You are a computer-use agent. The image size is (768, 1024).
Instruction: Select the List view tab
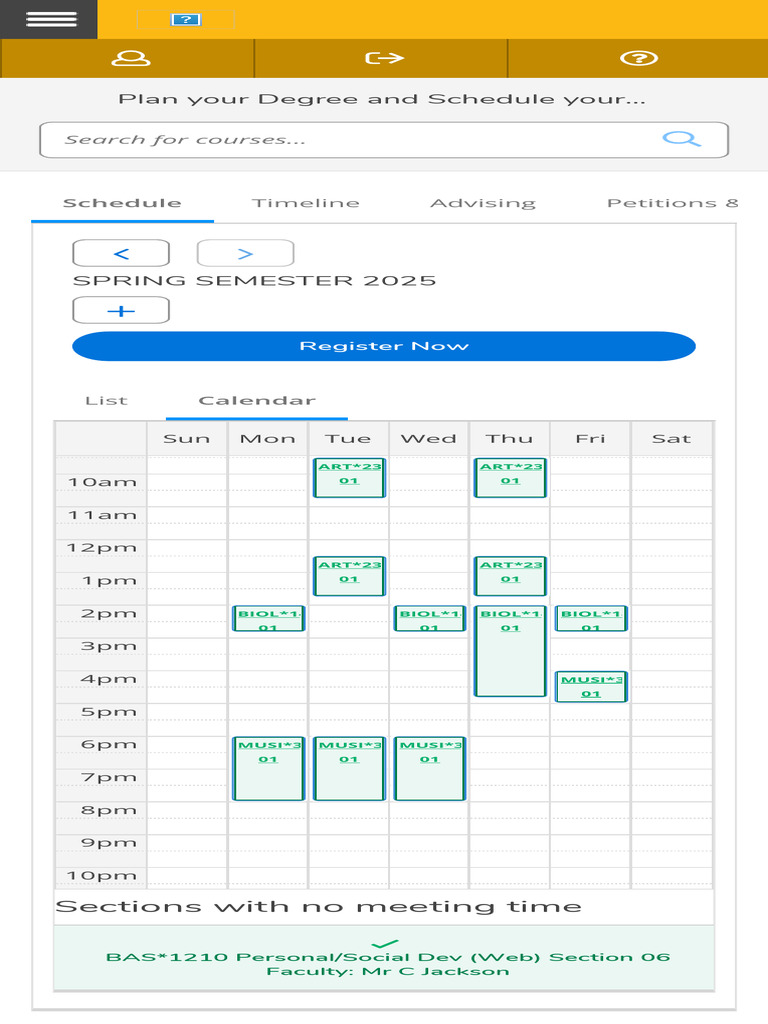106,400
